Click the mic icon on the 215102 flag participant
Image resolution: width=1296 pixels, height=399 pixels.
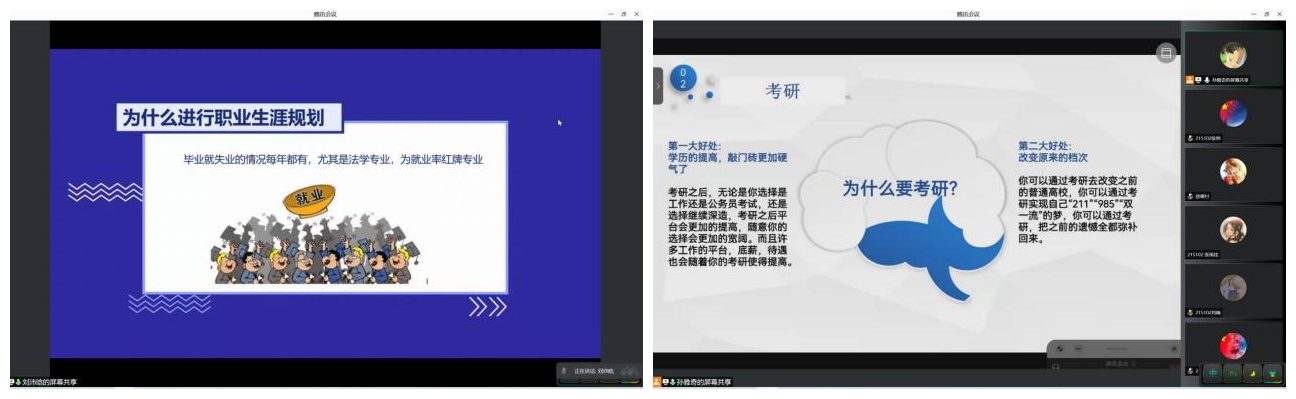click(1190, 138)
